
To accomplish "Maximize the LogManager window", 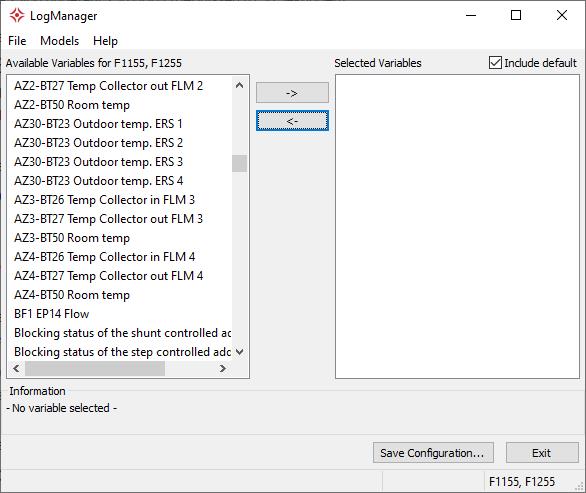I will coord(516,15).
